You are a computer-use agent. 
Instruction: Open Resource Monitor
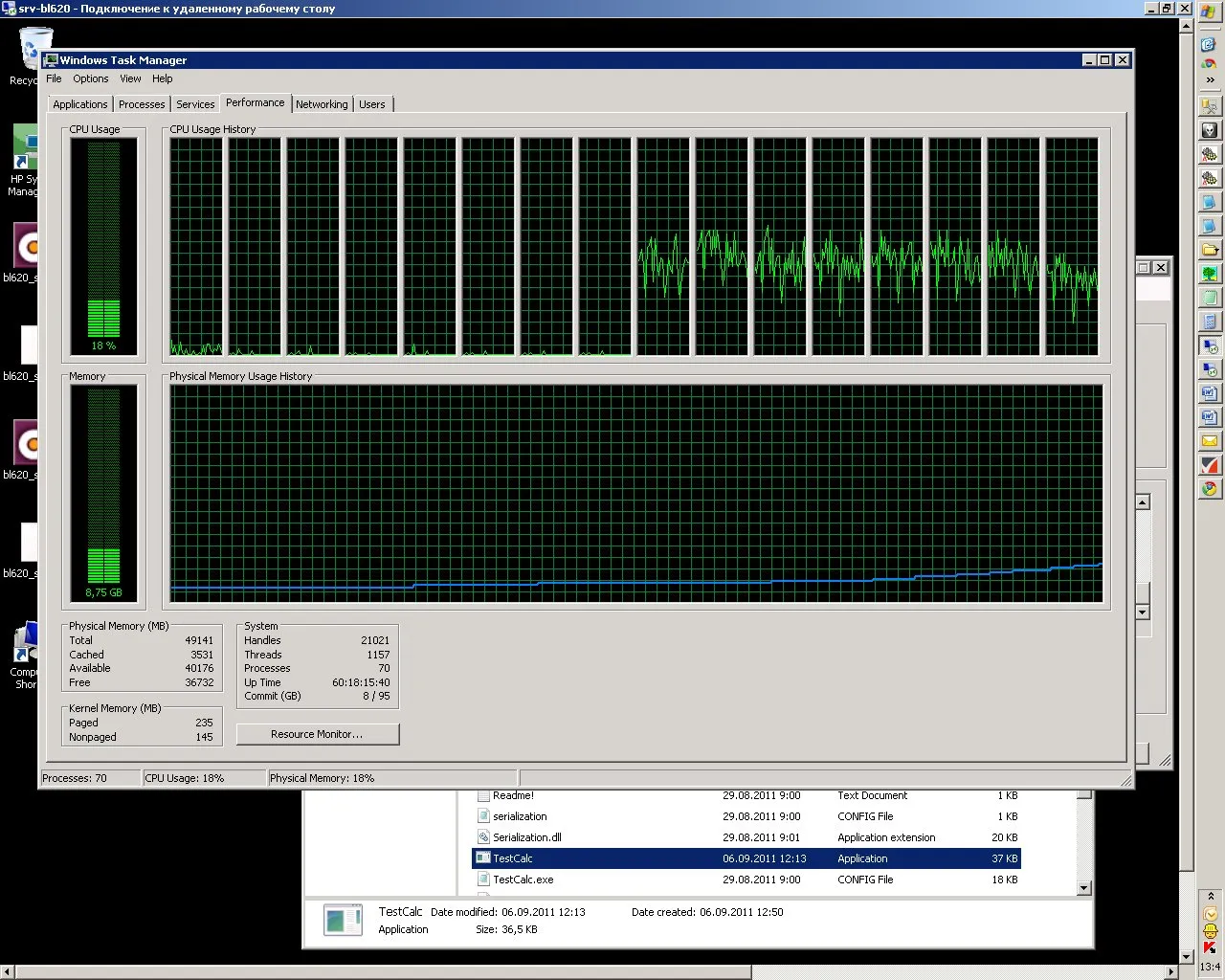coord(317,734)
